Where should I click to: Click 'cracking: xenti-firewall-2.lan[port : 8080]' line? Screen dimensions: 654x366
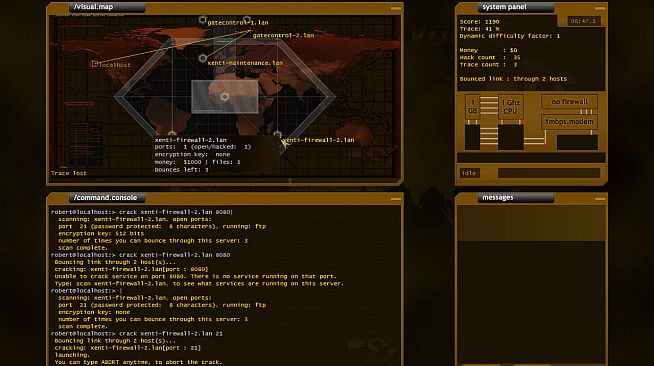[x=131, y=269]
